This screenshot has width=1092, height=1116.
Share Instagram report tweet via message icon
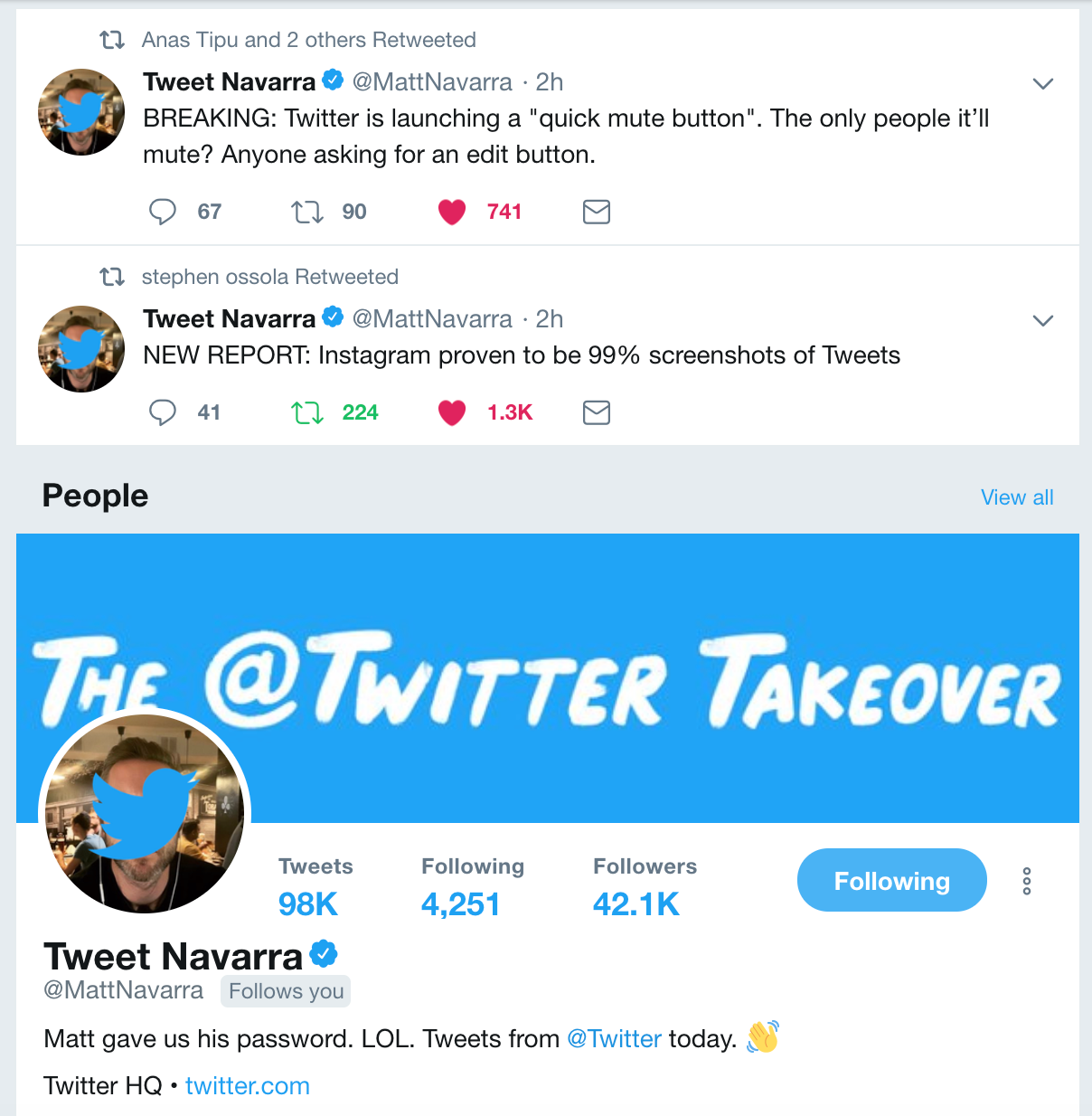coord(597,412)
